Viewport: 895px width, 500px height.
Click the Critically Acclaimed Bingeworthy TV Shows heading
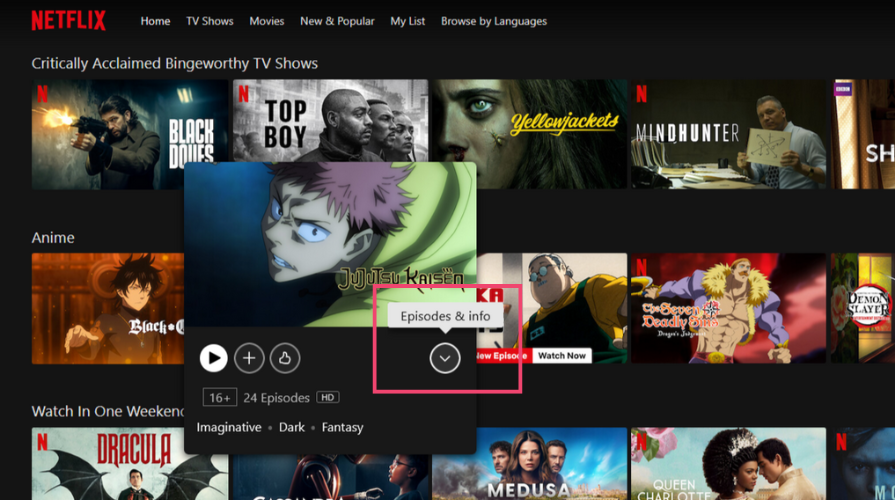[x=175, y=63]
